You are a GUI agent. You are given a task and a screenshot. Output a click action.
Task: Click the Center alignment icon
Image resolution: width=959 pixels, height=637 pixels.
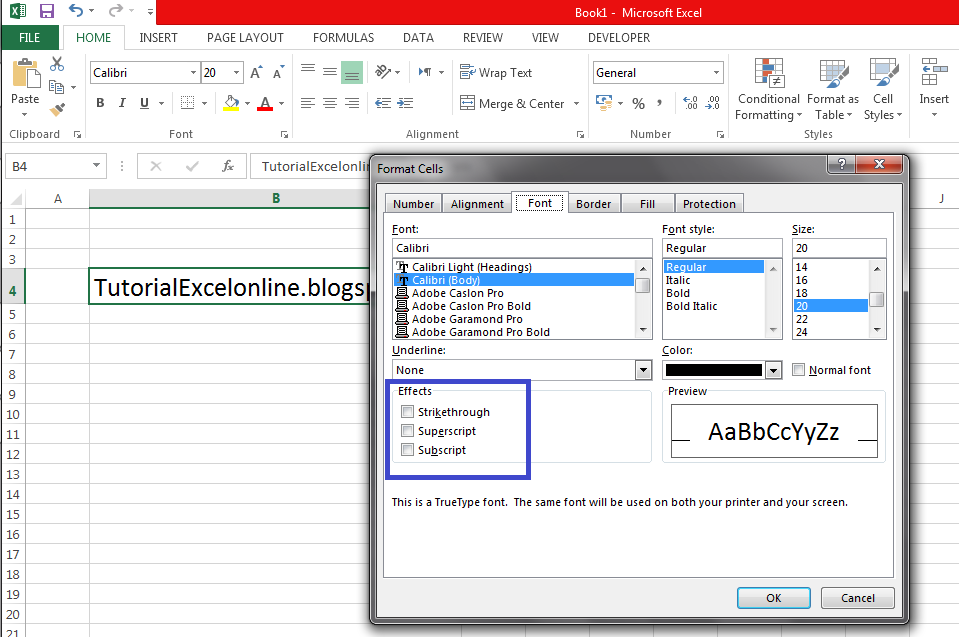pos(330,103)
